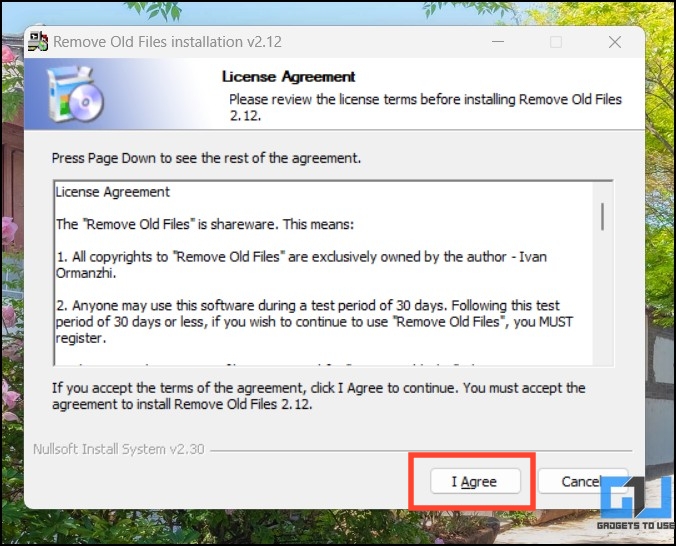Minimize the installation window
676x546 pixels.
click(x=498, y=42)
